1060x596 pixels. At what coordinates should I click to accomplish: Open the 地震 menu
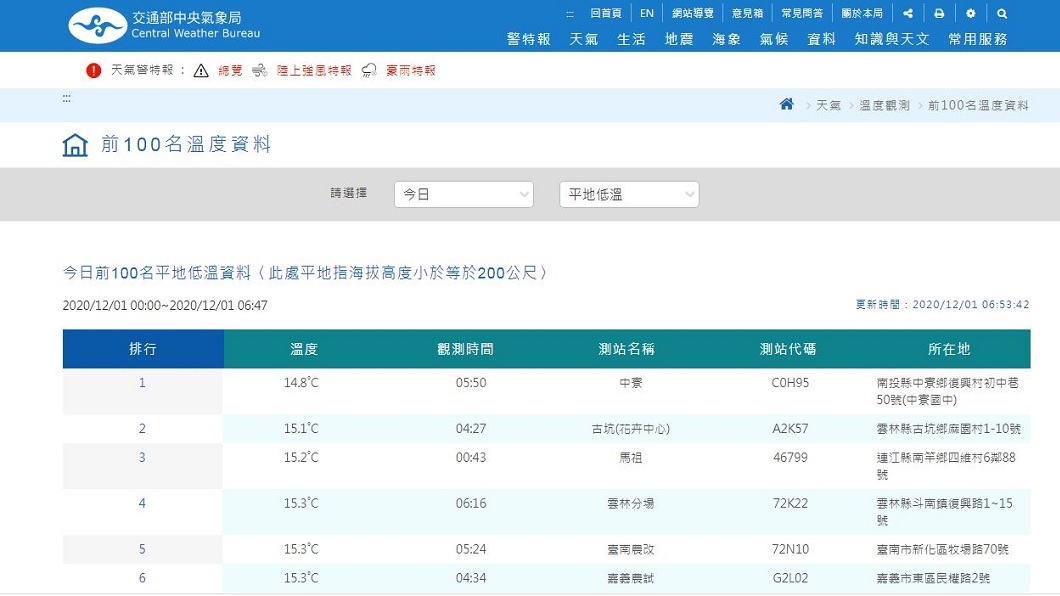point(679,39)
